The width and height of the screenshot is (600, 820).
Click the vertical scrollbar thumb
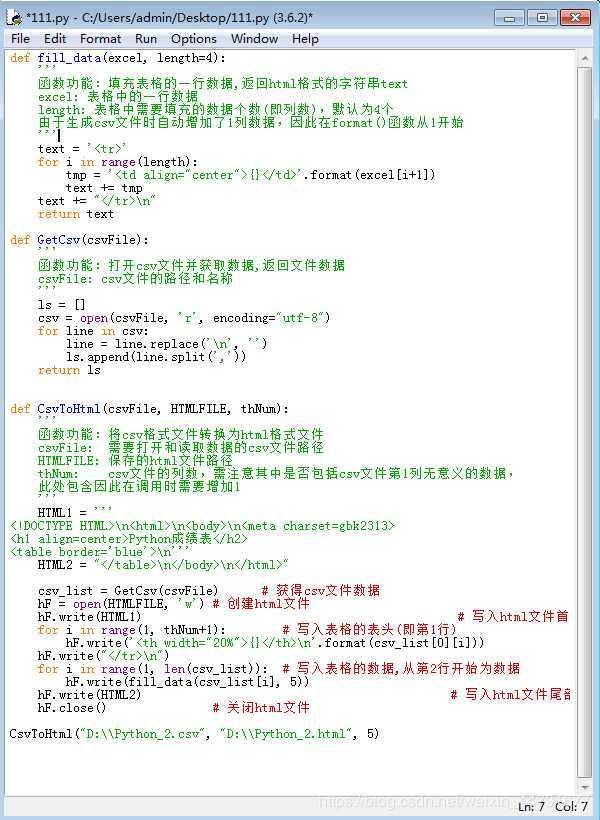tap(584, 422)
